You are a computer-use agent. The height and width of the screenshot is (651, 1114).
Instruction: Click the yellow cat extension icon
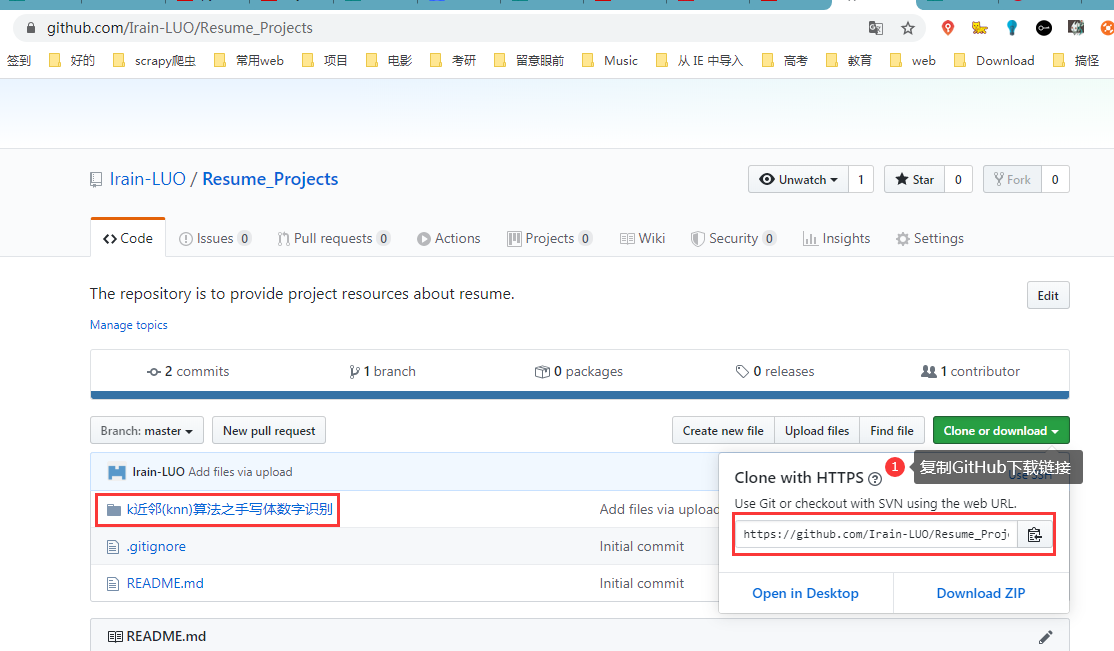980,28
